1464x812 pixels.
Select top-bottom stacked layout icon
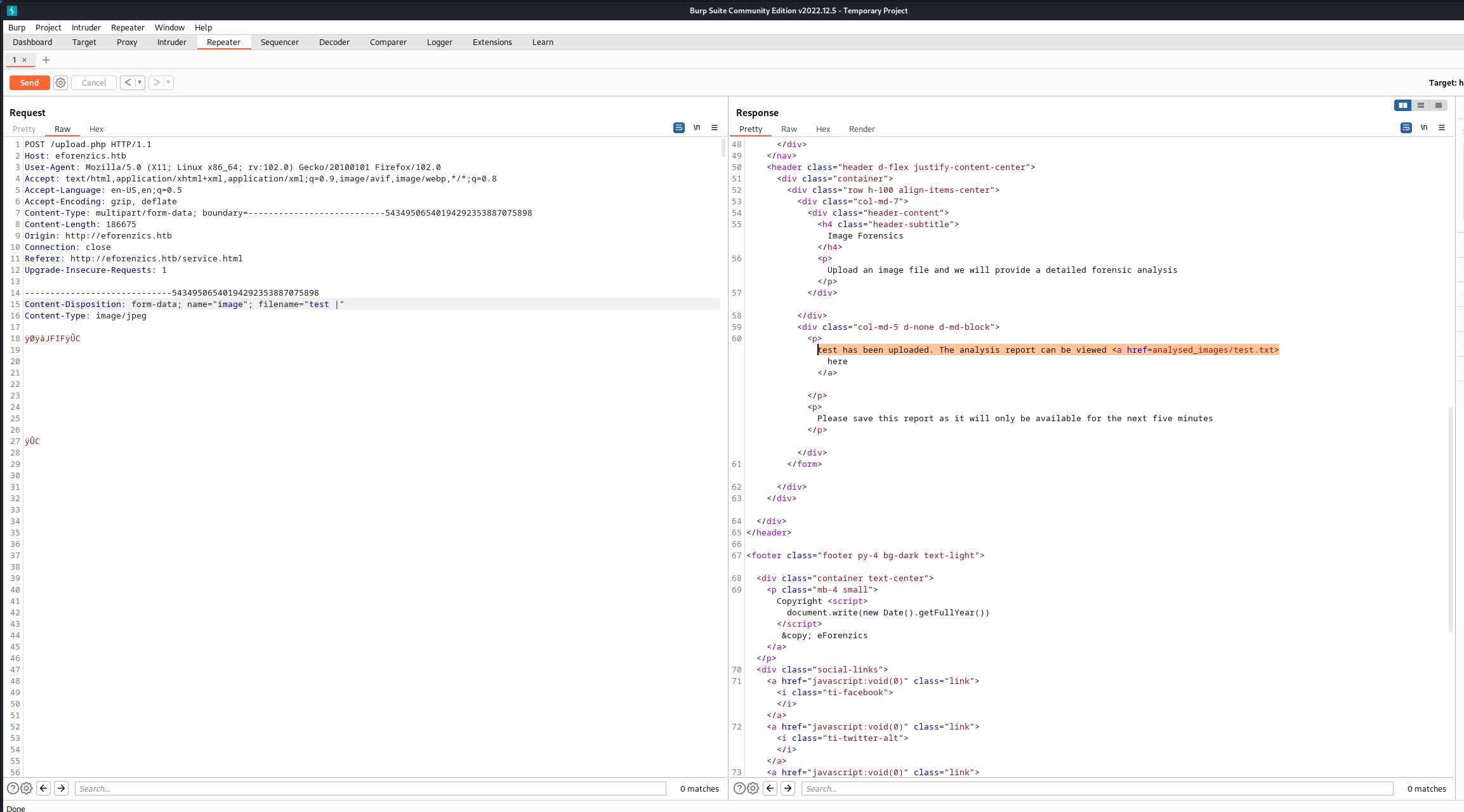click(x=1421, y=105)
